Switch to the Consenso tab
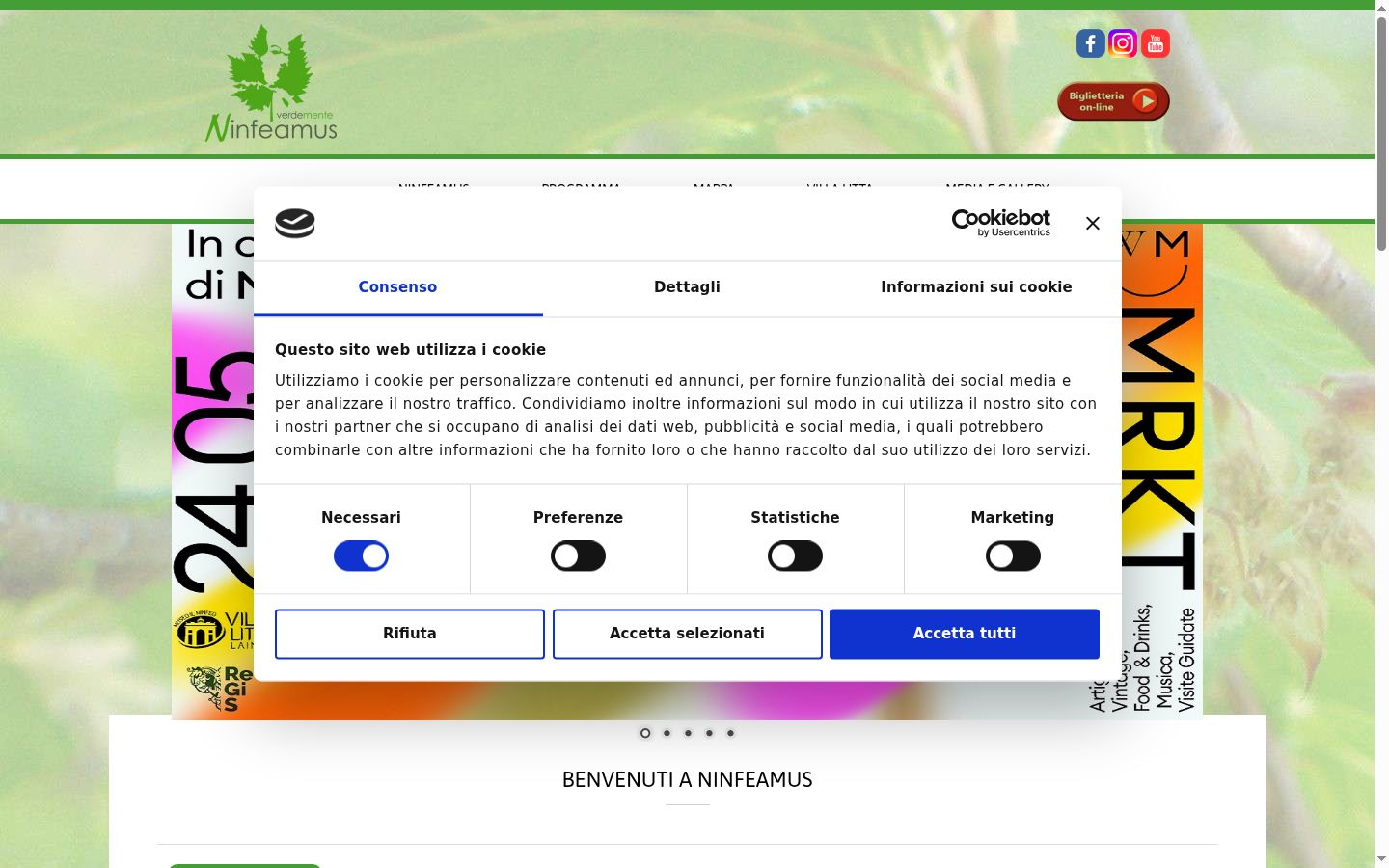 pos(397,287)
